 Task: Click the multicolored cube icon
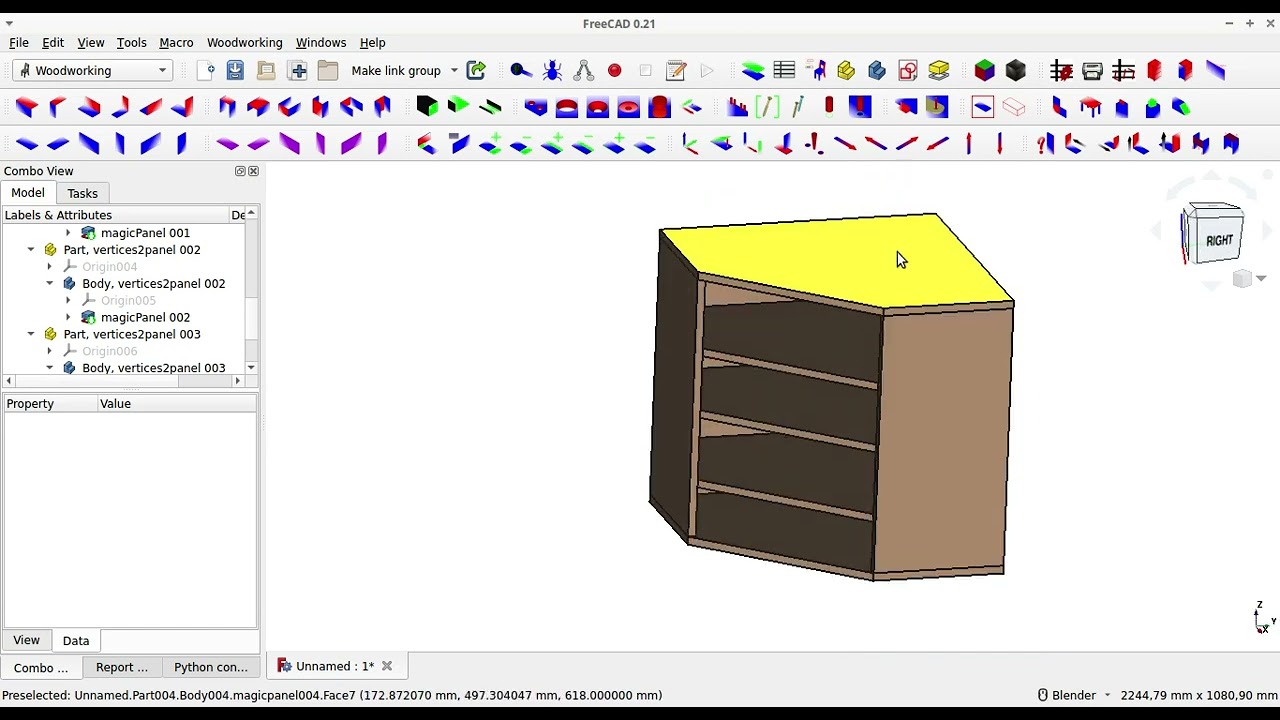tap(985, 70)
